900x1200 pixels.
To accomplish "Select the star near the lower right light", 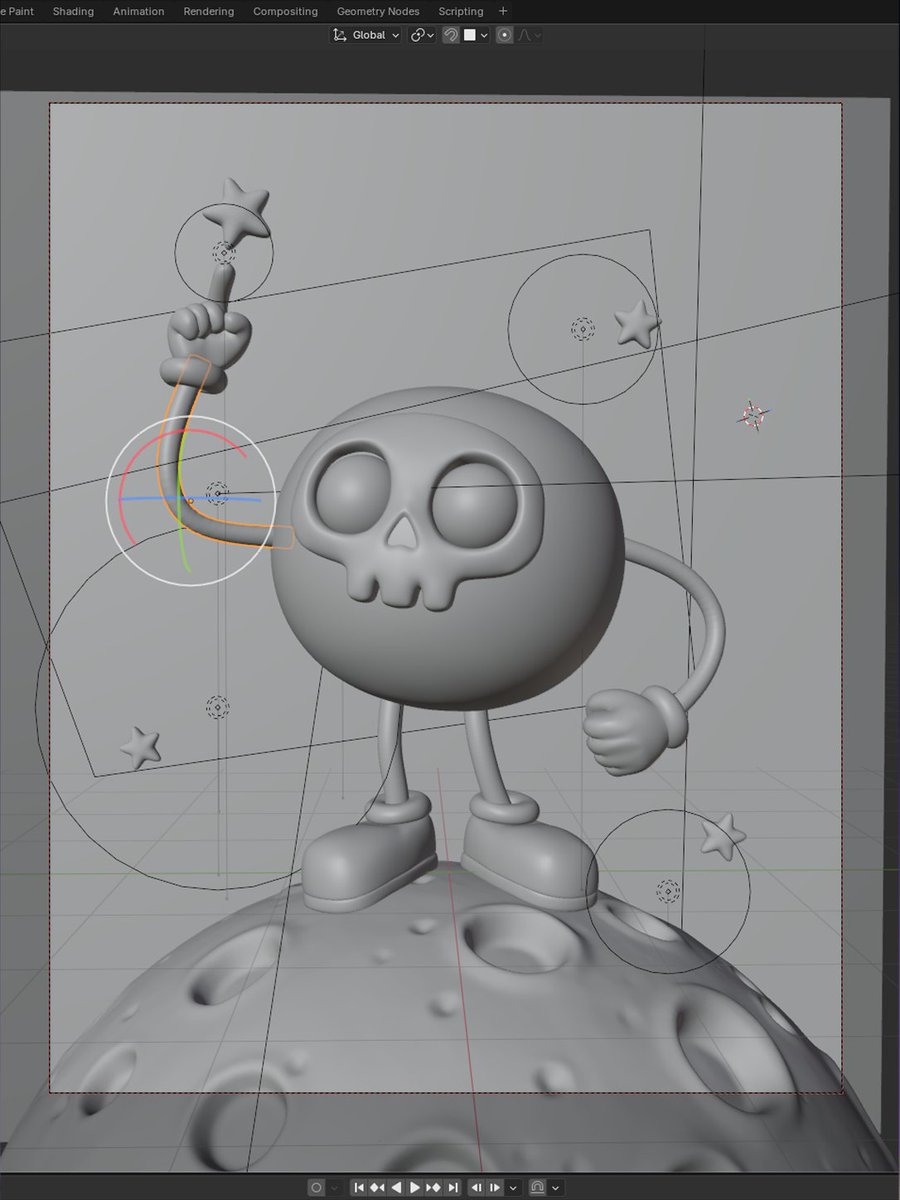I will [x=723, y=837].
